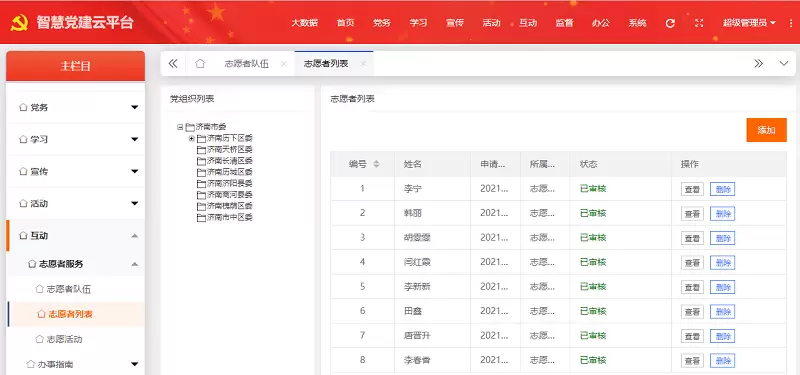
Task: Click 查看 for row 6 田鑫
Action: coord(692,312)
